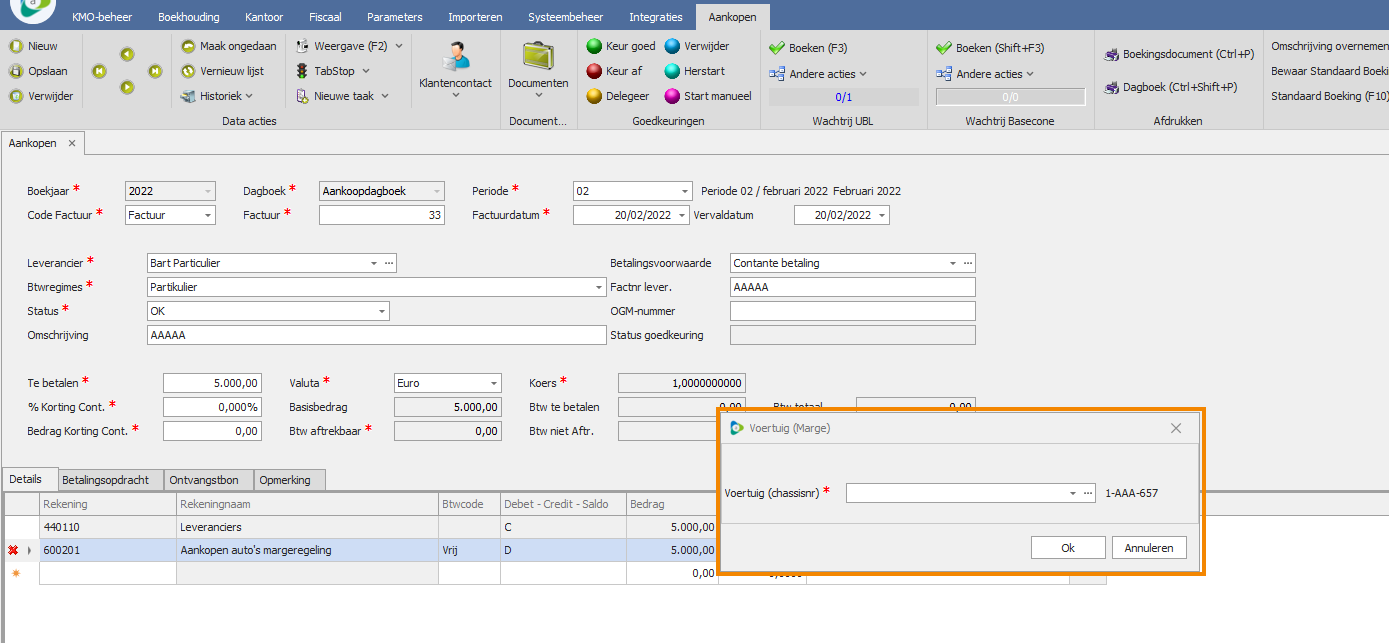Confirm vehicle dialog with Ok
Image resolution: width=1389 pixels, height=643 pixels.
1067,548
